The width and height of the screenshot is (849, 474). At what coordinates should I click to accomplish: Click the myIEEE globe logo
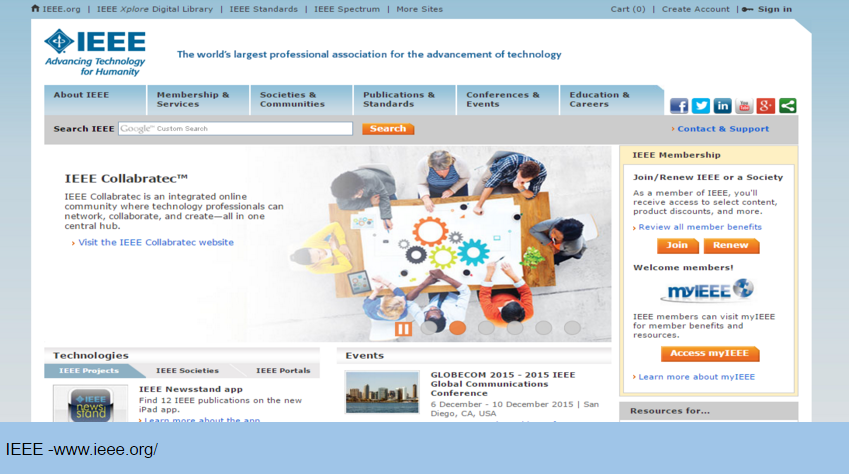pos(708,290)
